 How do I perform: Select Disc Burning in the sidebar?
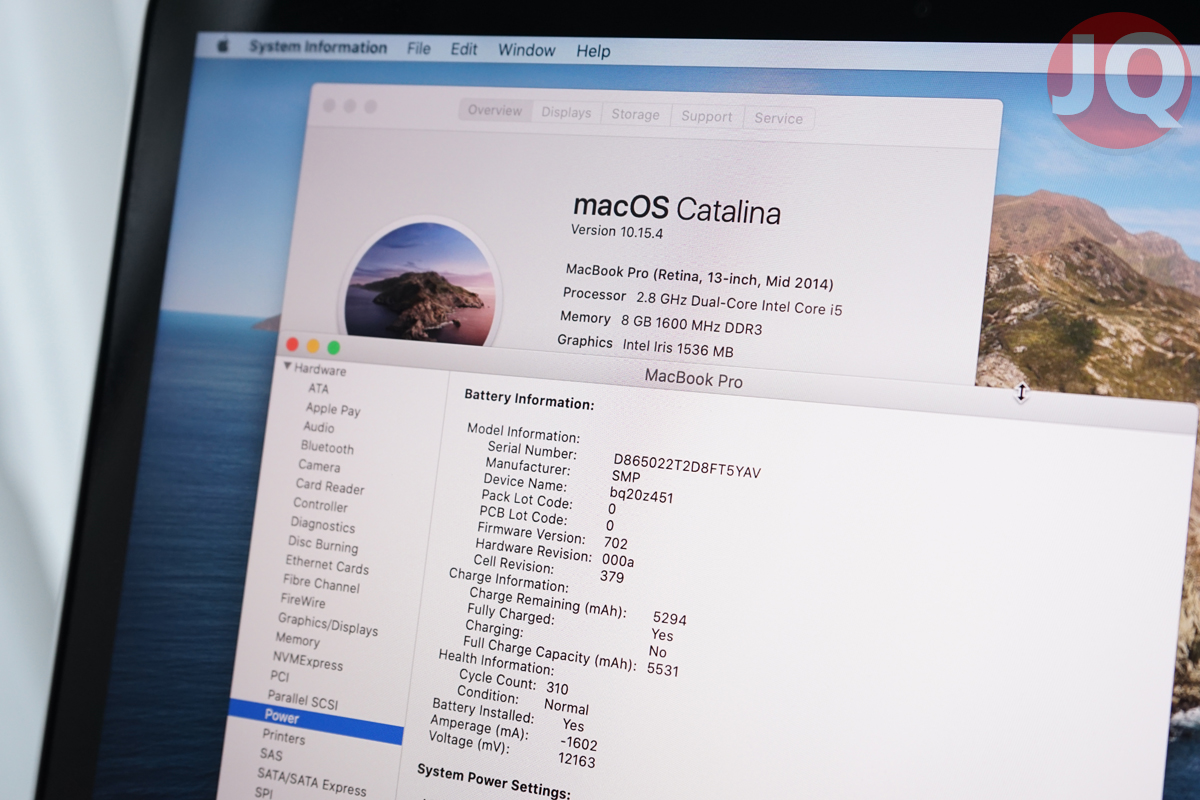click(x=322, y=545)
